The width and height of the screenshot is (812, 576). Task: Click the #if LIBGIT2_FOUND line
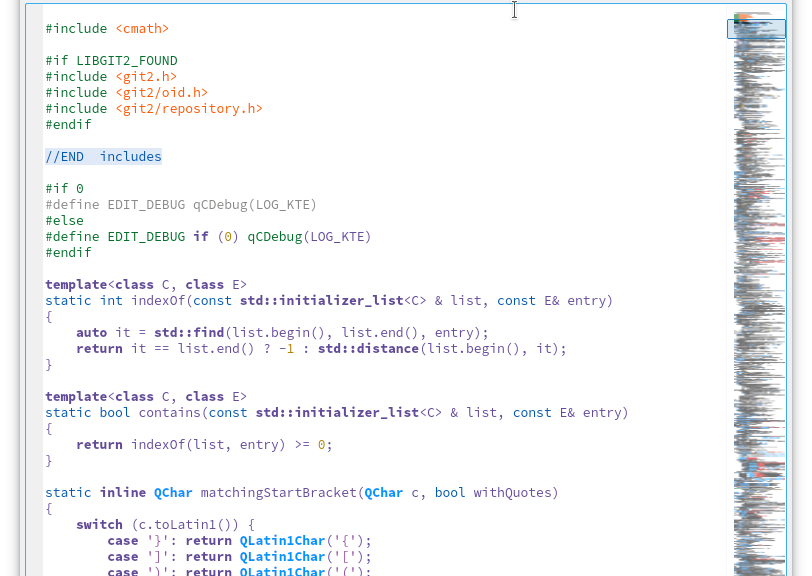click(111, 60)
